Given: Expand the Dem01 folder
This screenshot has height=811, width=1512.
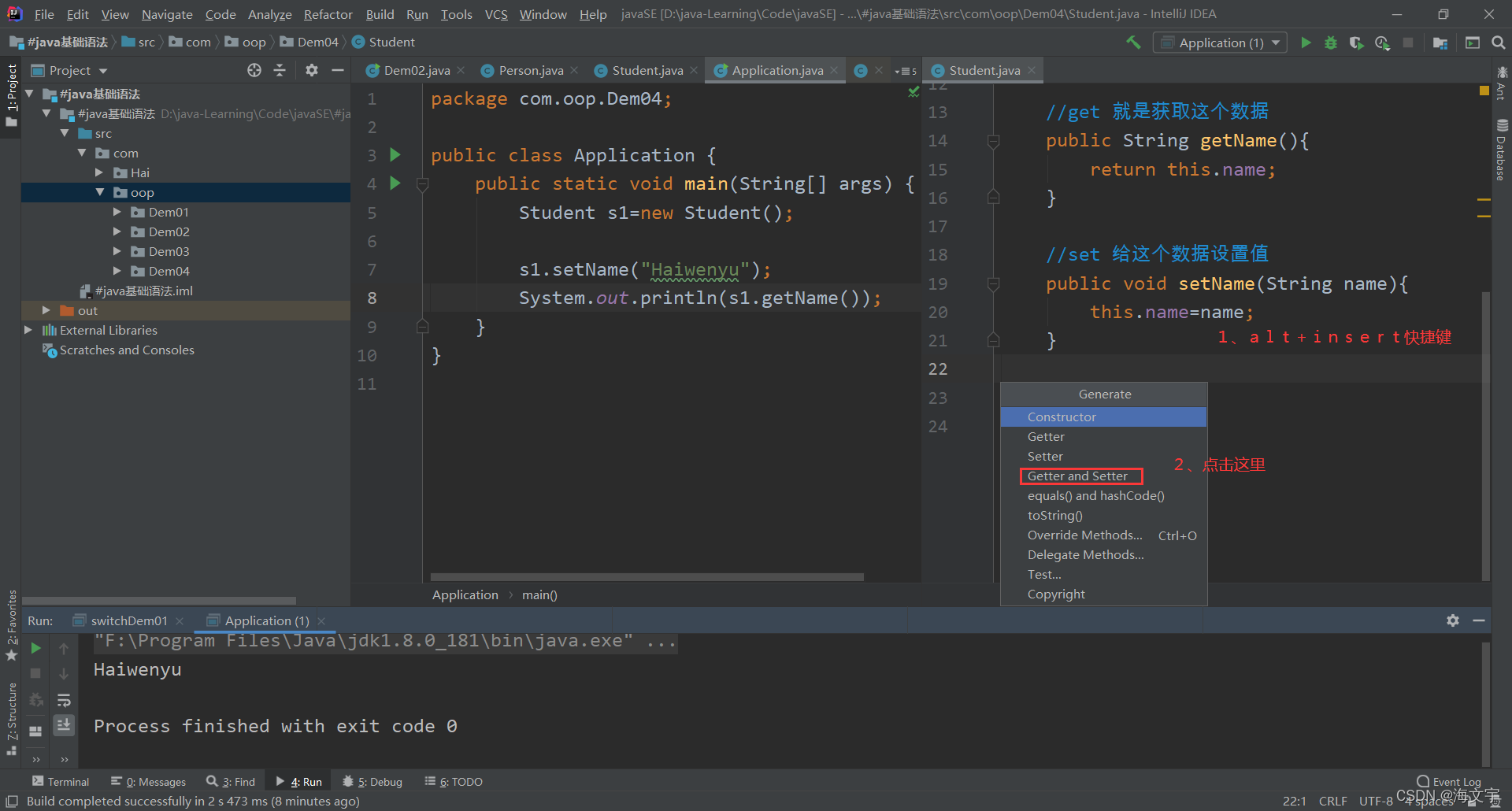Looking at the screenshot, I should [117, 212].
